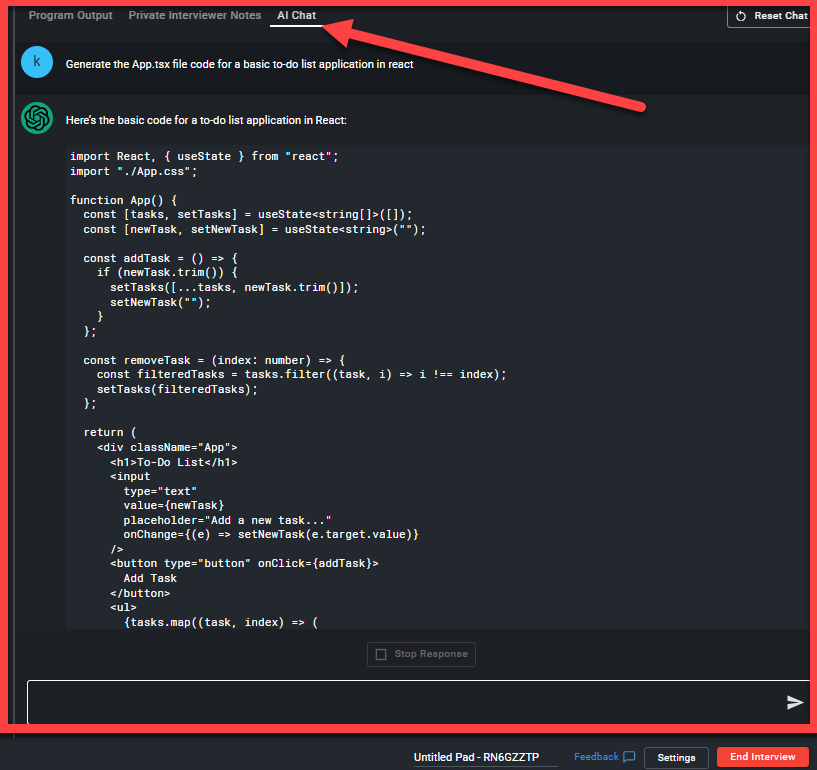Click the circular reset arrow icon
817x770 pixels.
coord(741,16)
